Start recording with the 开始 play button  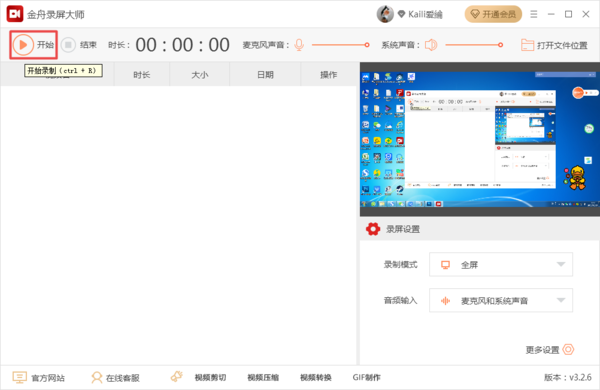pyautogui.click(x=23, y=45)
